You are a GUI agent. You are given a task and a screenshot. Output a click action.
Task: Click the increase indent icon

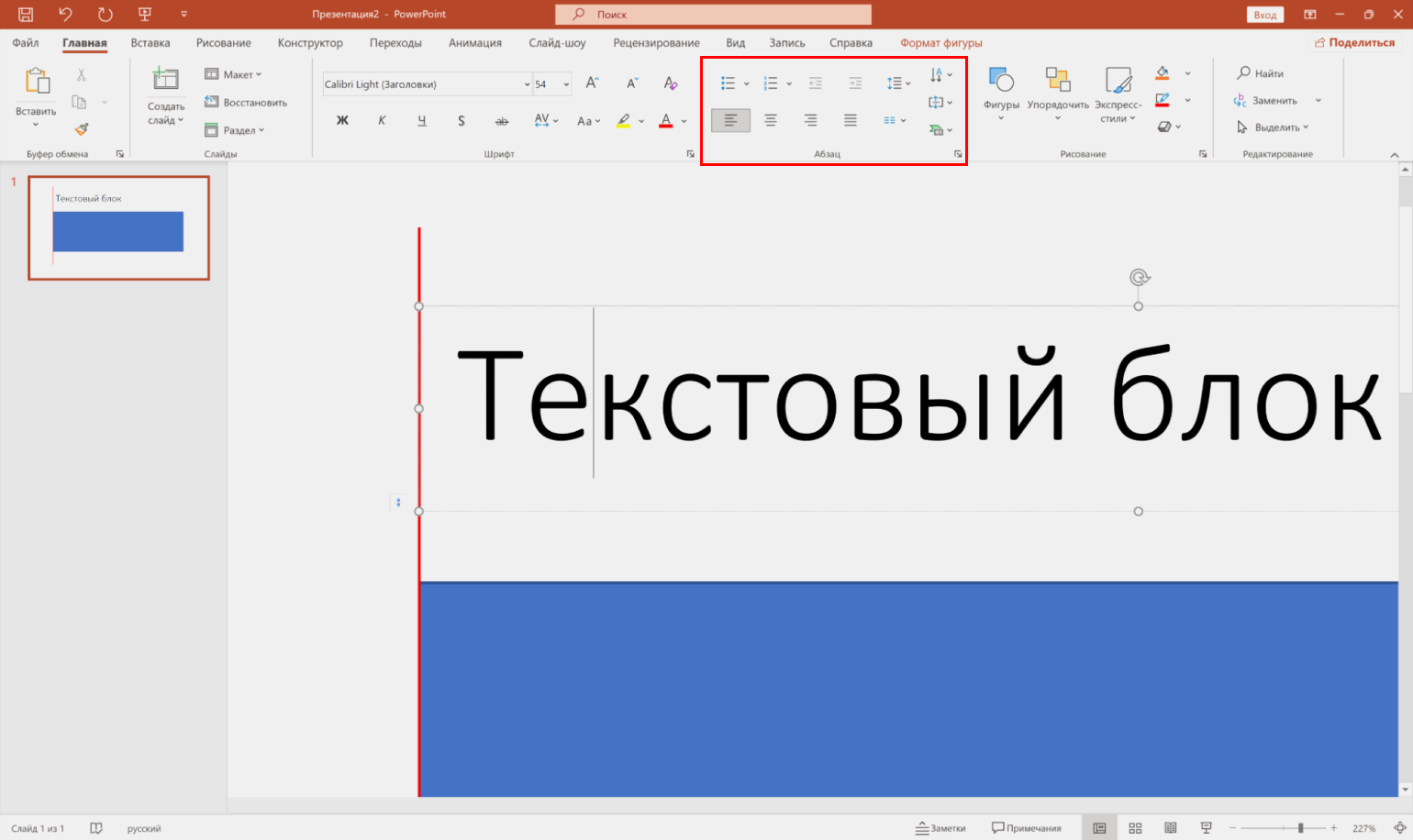pos(854,83)
